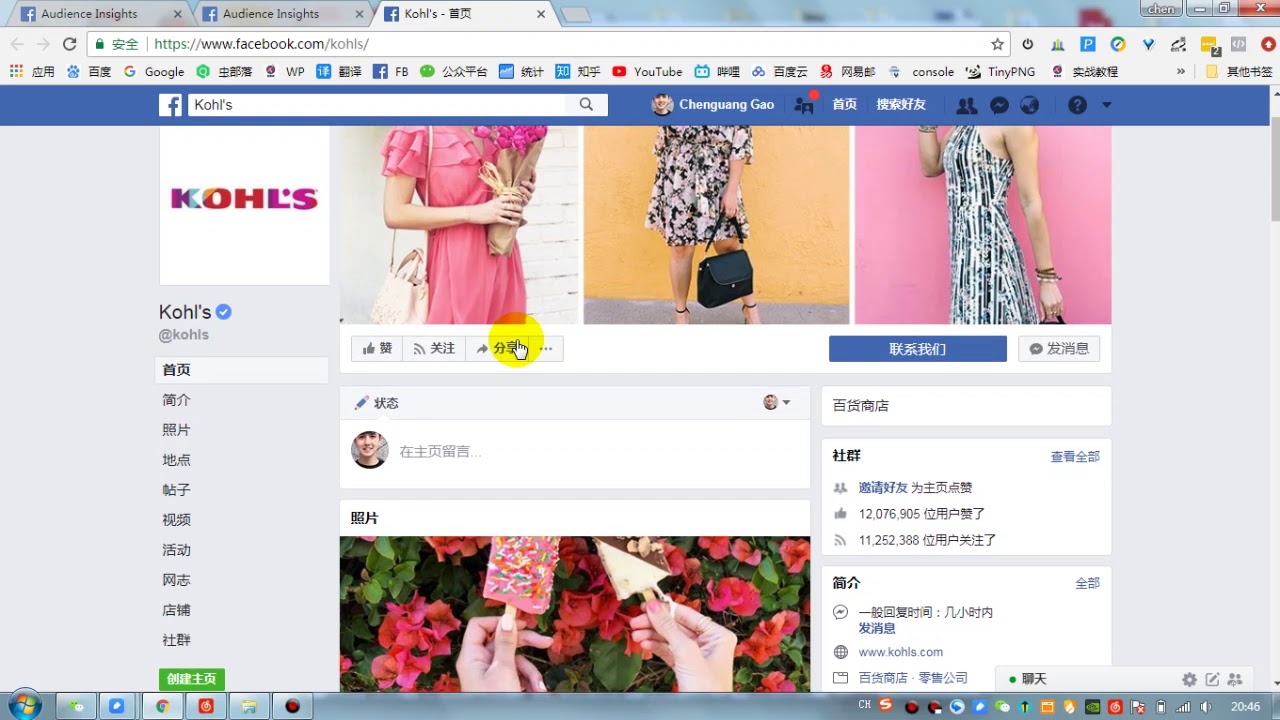Click the 分享 share button
Viewport: 1280px width, 720px height.
(500, 348)
